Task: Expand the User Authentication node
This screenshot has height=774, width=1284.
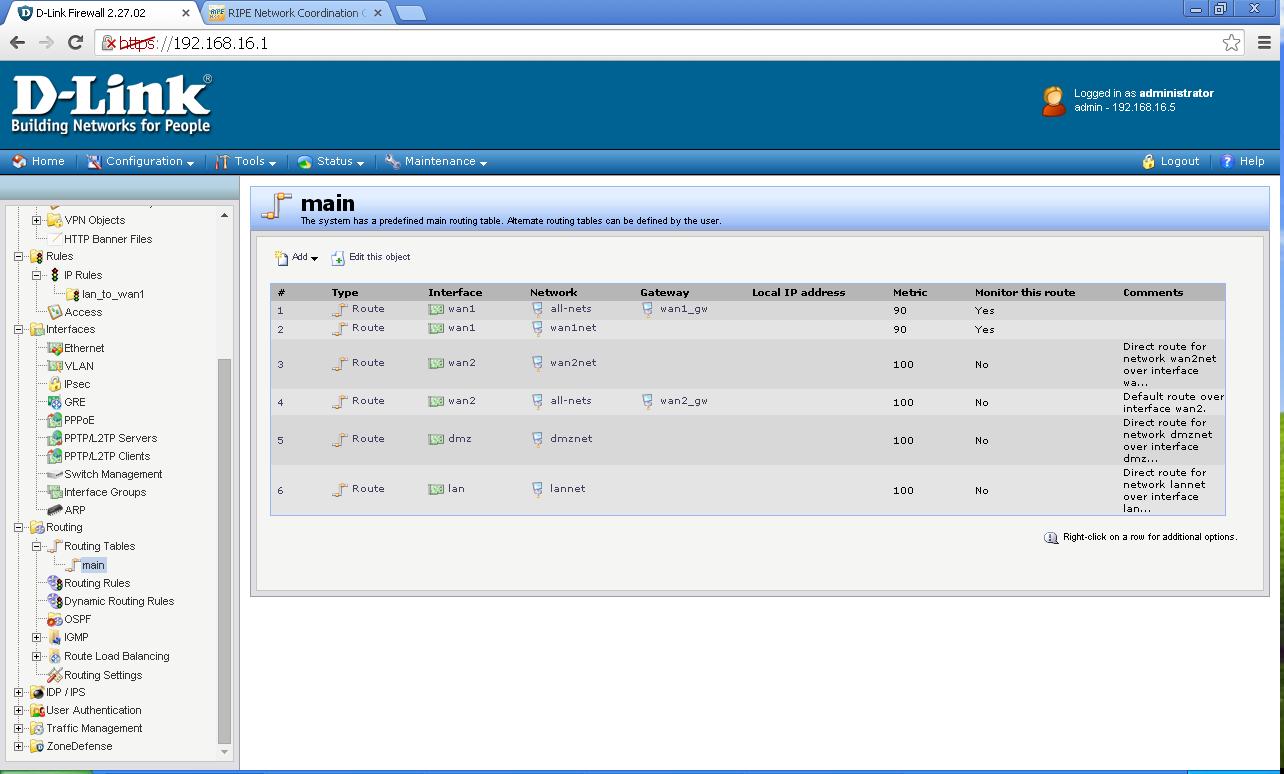Action: pos(19,710)
